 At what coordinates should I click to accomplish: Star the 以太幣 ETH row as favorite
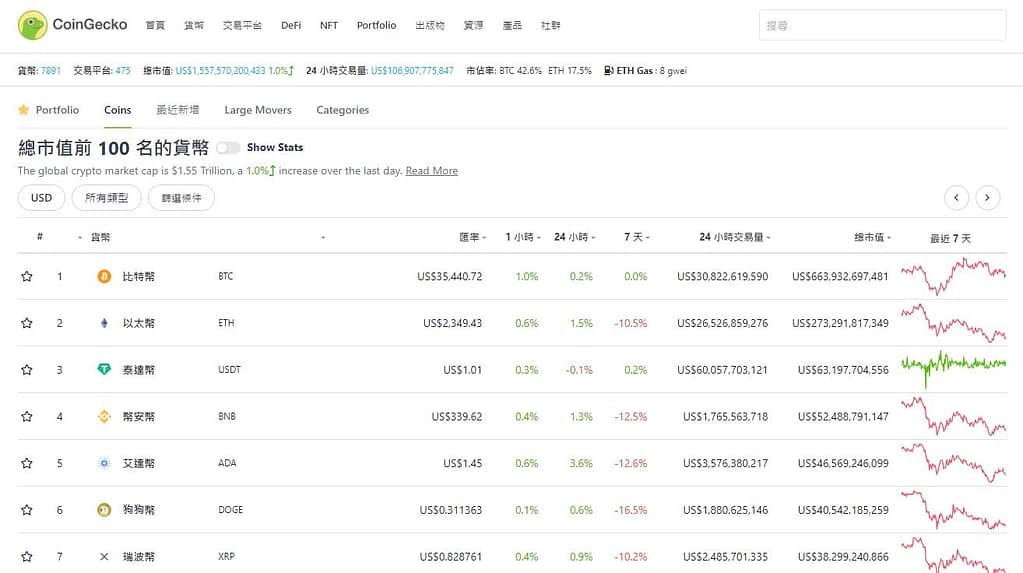click(x=27, y=323)
